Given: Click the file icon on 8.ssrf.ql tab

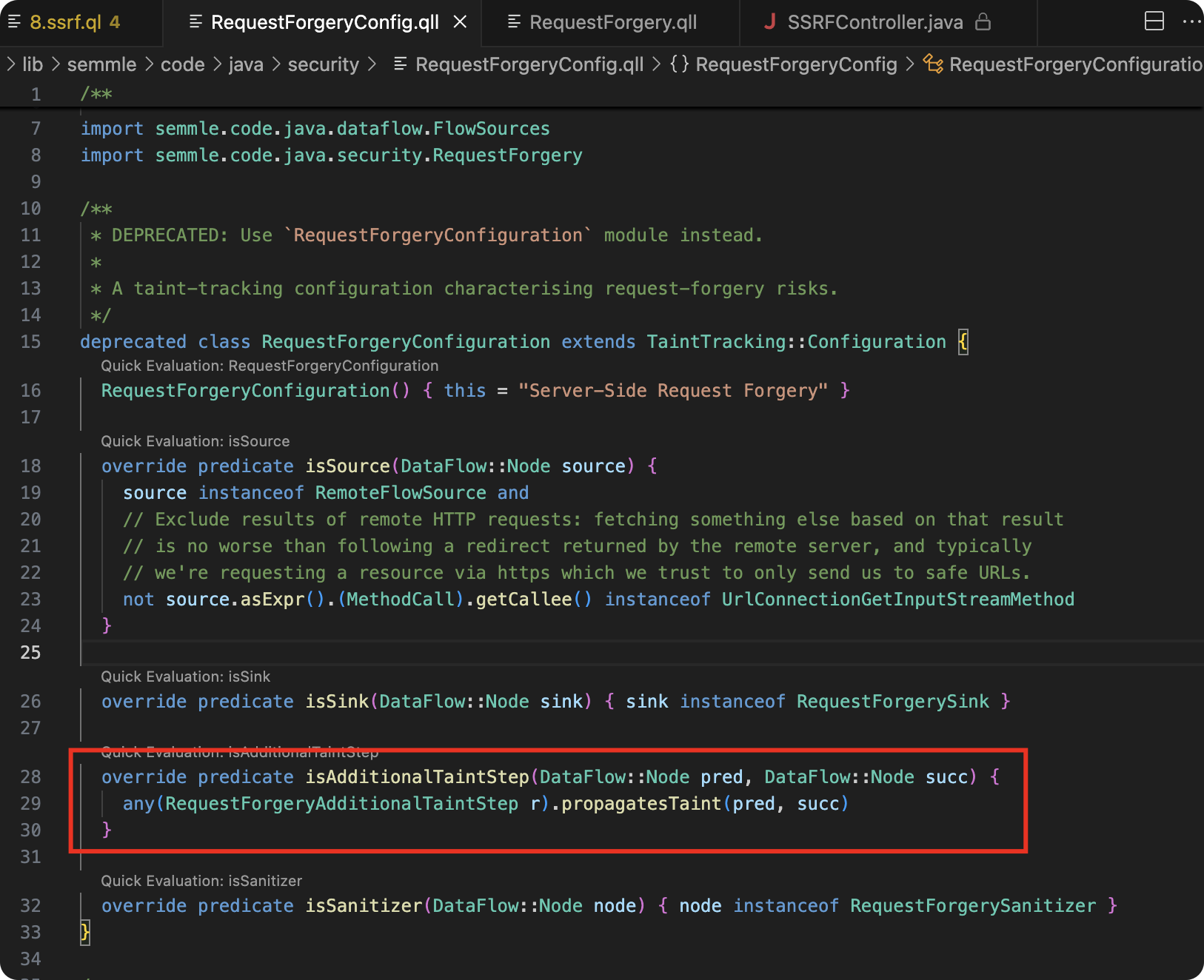Looking at the screenshot, I should pos(13,22).
